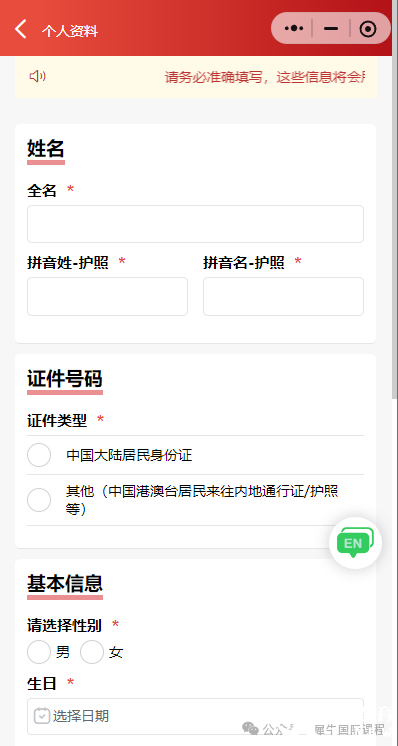Open the three-dot mini program menu
This screenshot has height=746, width=398.
(x=293, y=29)
